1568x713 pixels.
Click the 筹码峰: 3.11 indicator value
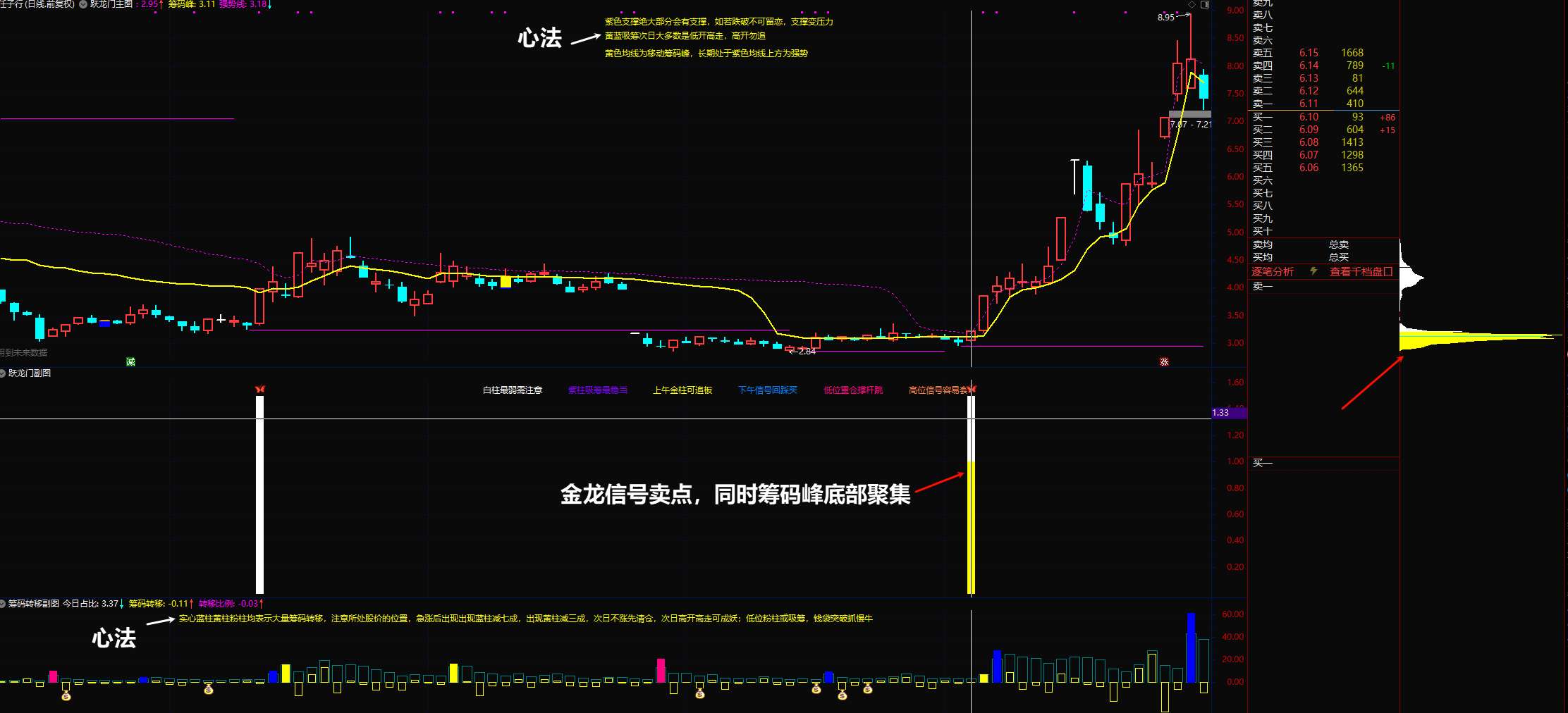coord(192,4)
